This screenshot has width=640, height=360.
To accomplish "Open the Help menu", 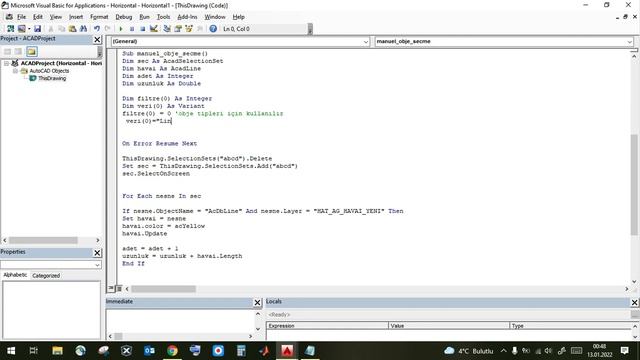I will [239, 17].
